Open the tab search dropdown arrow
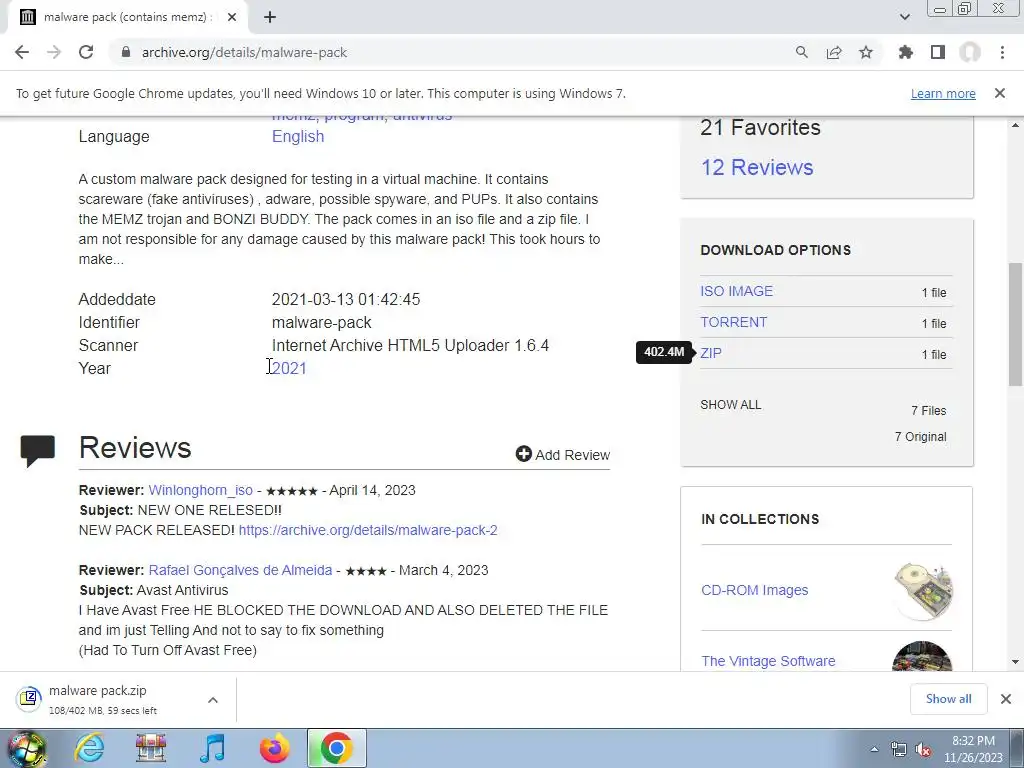The width and height of the screenshot is (1024, 768). point(904,17)
